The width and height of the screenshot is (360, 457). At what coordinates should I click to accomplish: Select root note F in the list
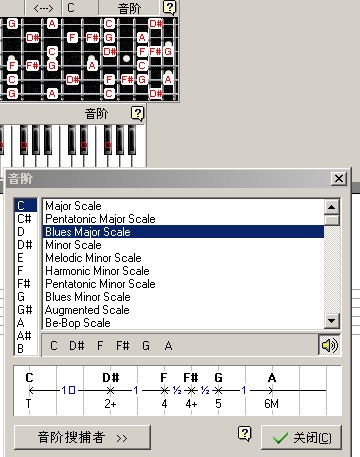(26, 271)
